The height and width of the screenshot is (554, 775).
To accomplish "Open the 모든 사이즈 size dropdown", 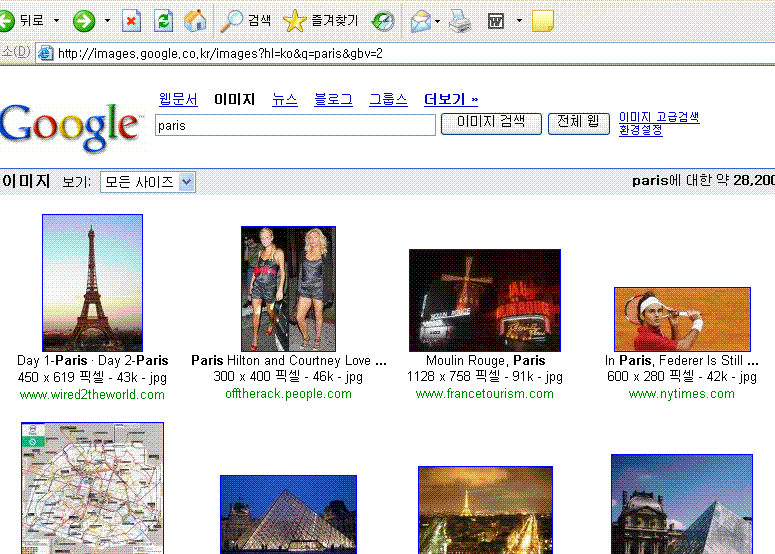I will coord(148,182).
